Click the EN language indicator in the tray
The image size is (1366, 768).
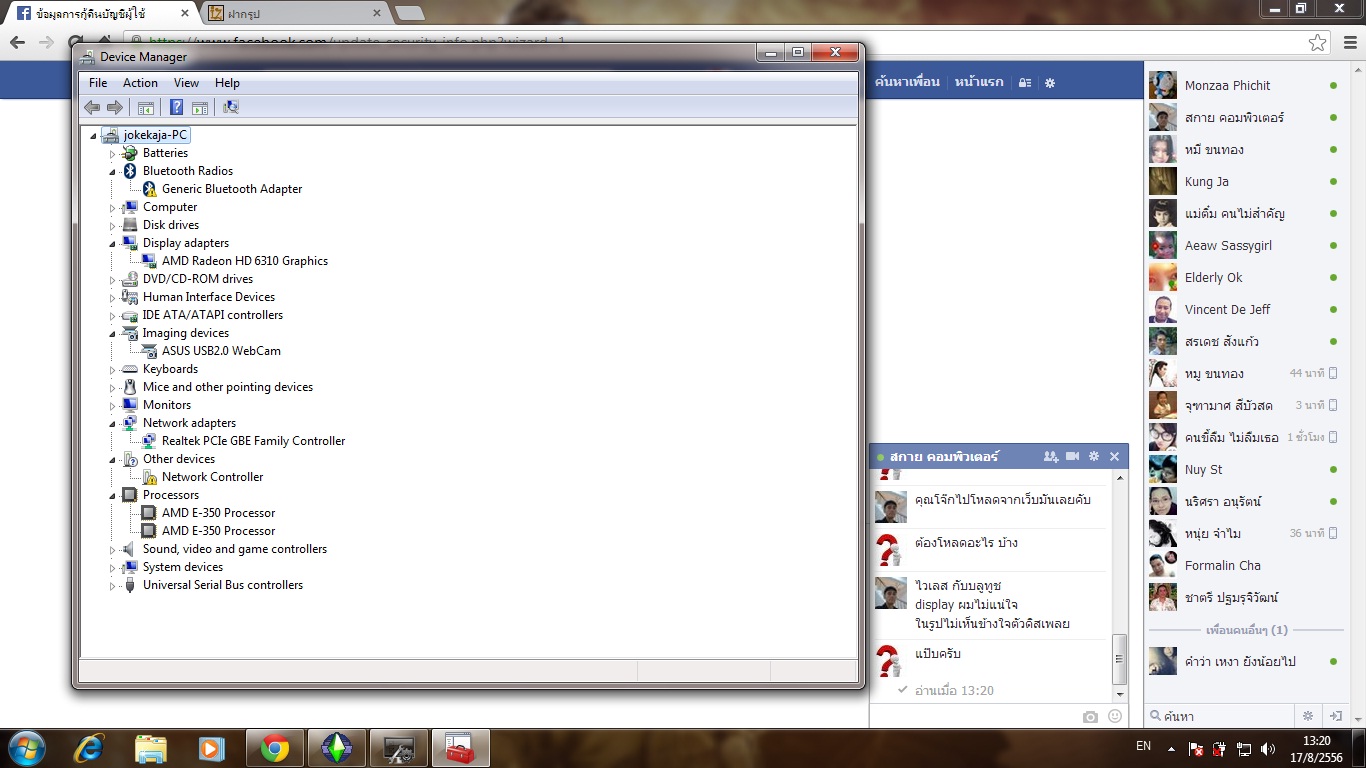click(x=1143, y=746)
